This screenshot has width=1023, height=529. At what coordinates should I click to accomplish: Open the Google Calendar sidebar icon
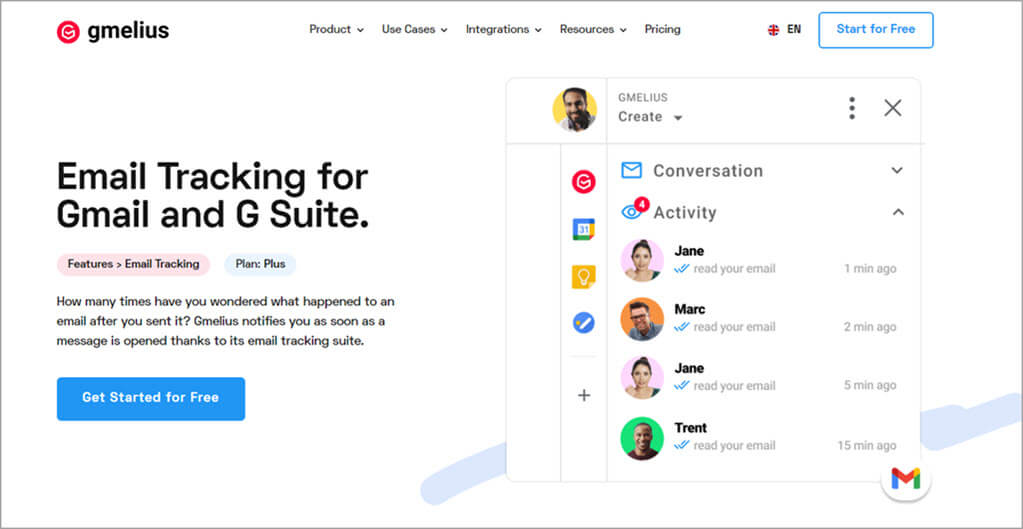click(x=584, y=229)
